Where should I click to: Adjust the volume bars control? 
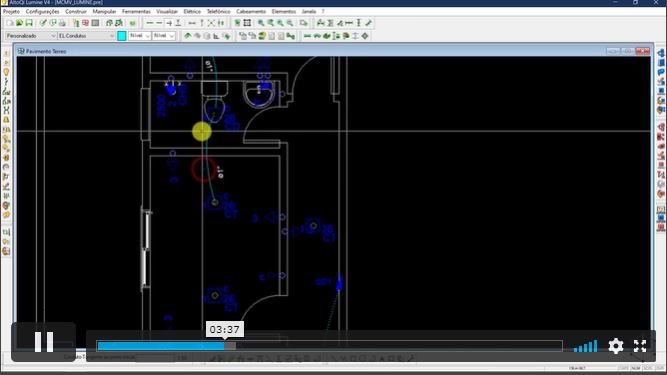click(585, 346)
